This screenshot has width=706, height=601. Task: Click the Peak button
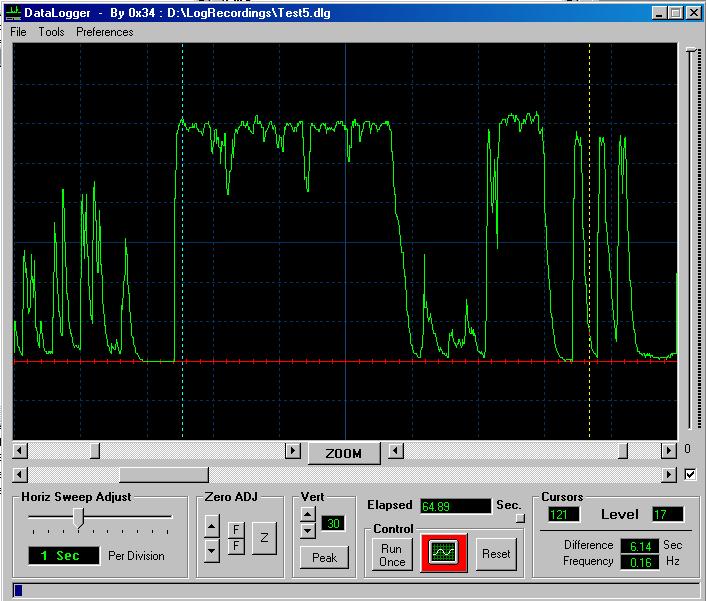[x=324, y=558]
